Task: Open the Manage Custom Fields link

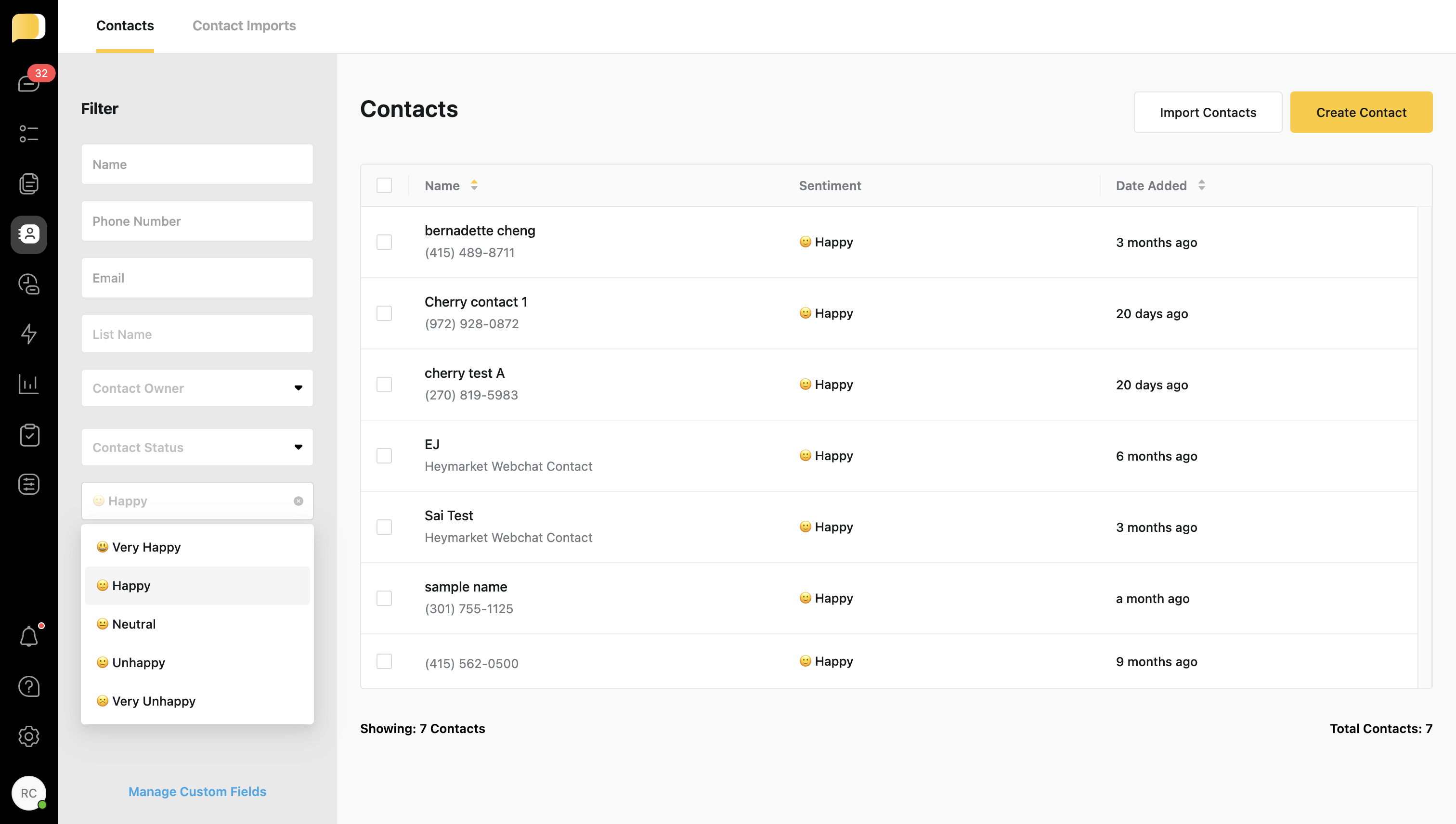Action: [x=197, y=792]
